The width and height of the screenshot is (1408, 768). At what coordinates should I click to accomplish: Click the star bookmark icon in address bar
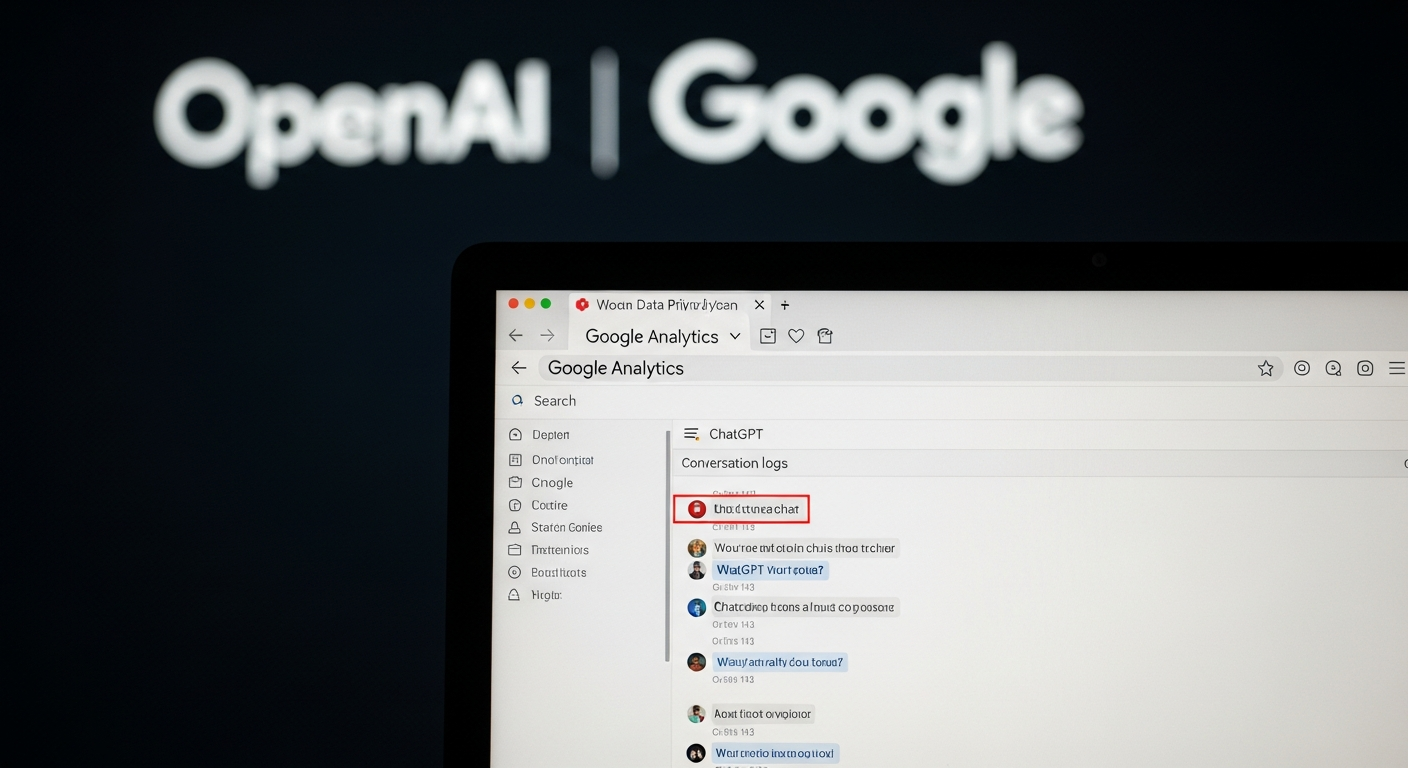tap(1266, 368)
